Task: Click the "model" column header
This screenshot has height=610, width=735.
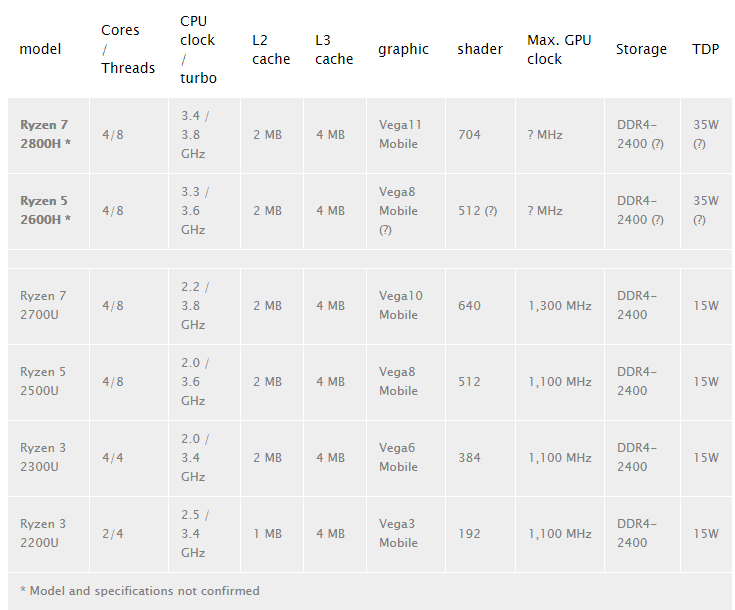Action: pos(40,49)
